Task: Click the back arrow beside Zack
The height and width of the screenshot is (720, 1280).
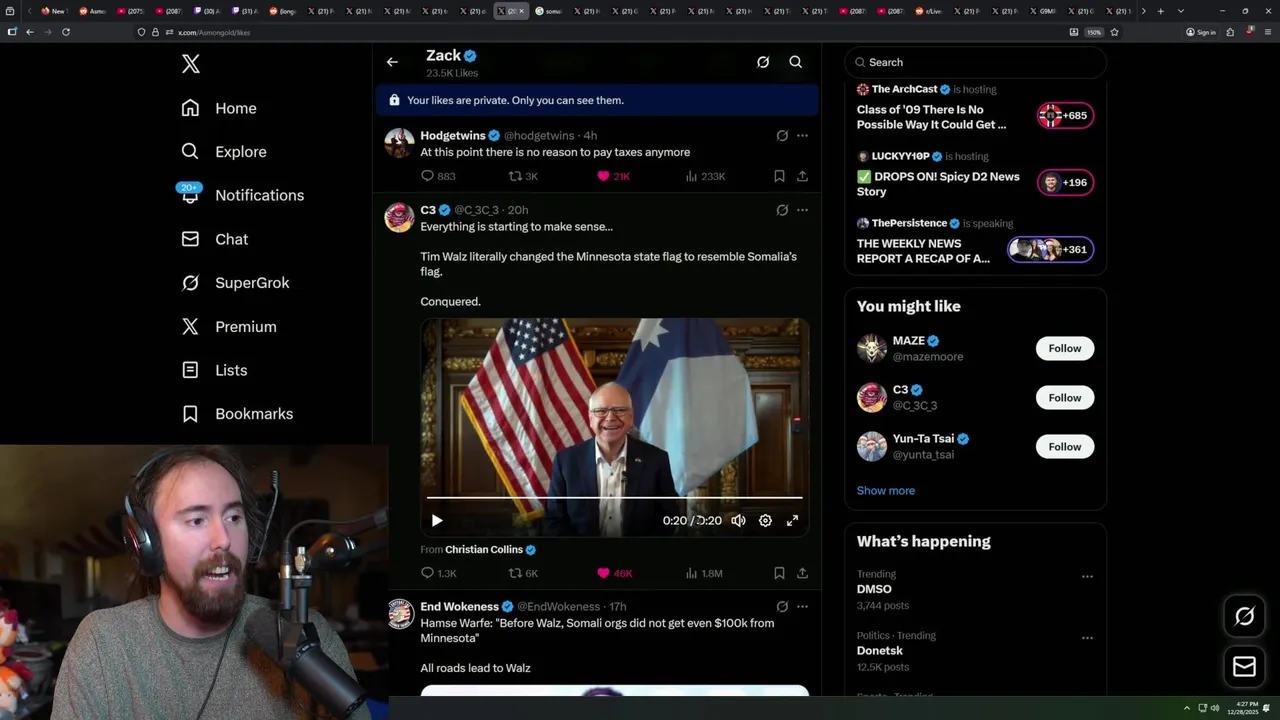Action: click(x=392, y=62)
